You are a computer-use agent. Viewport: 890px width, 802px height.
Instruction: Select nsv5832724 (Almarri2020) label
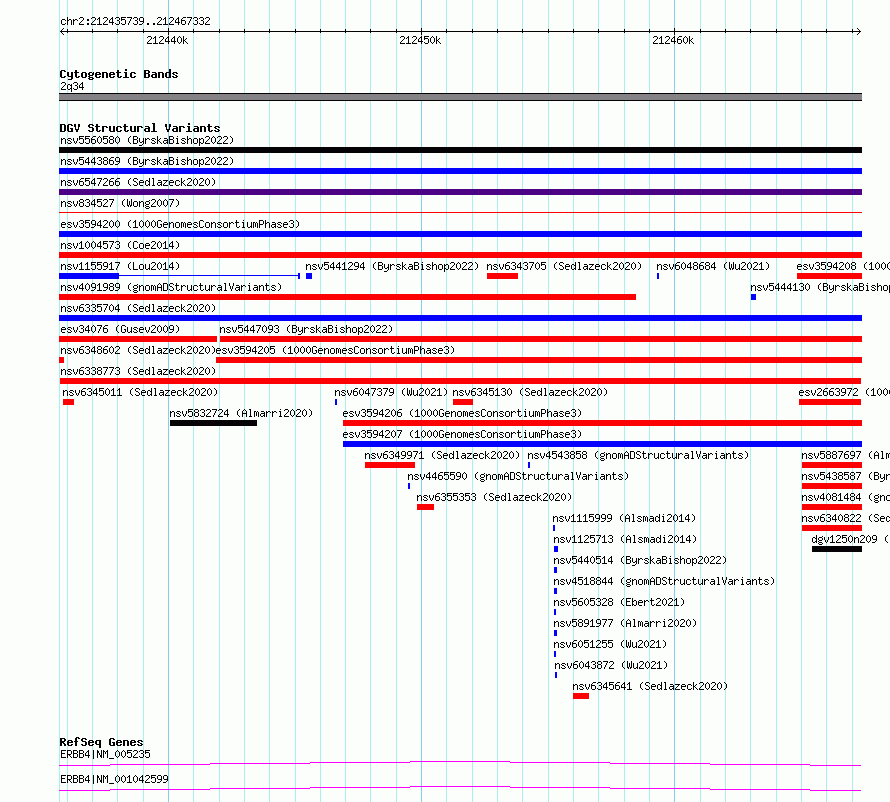pos(241,413)
